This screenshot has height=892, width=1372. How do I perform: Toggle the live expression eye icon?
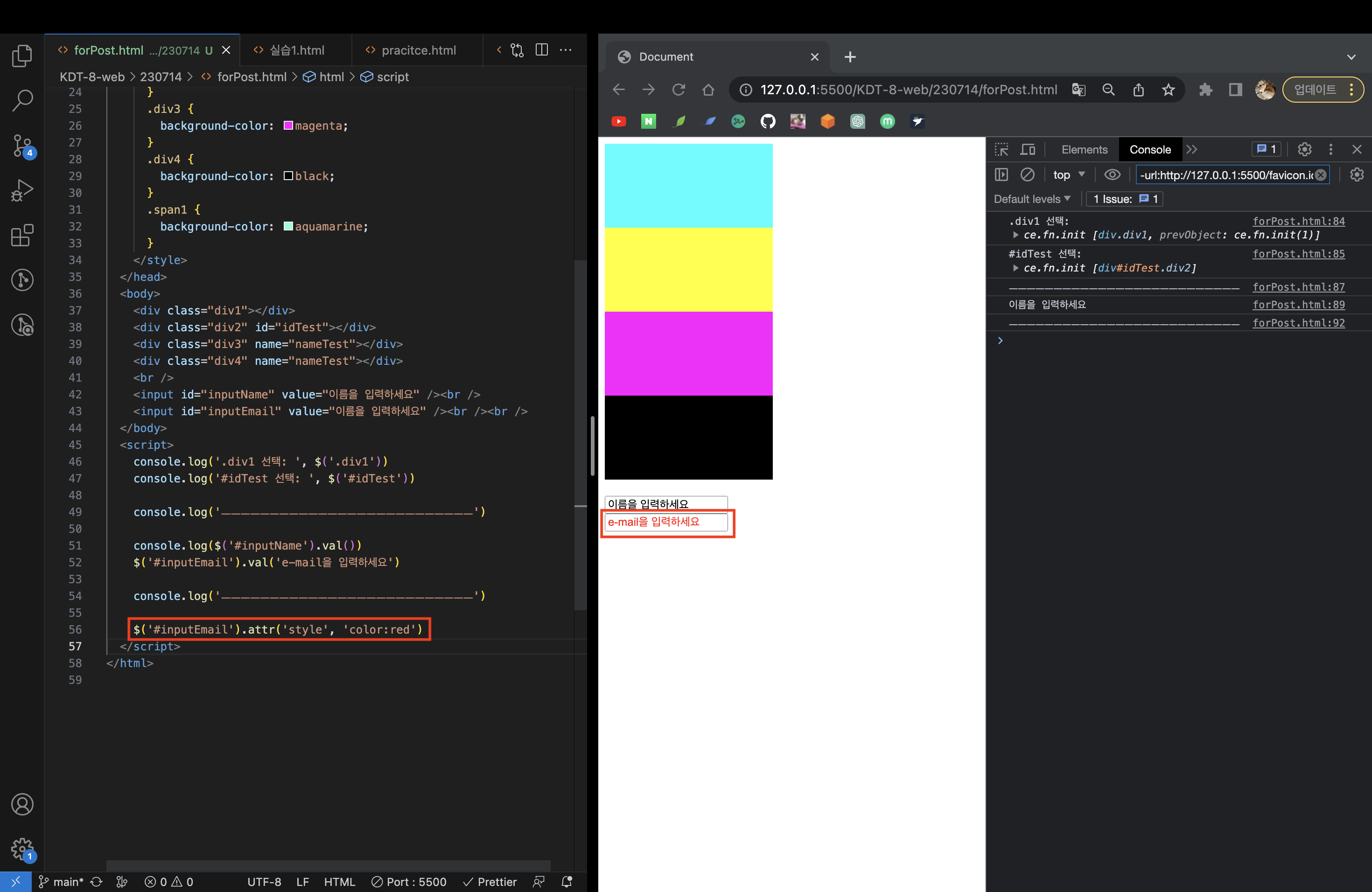pos(1112,174)
